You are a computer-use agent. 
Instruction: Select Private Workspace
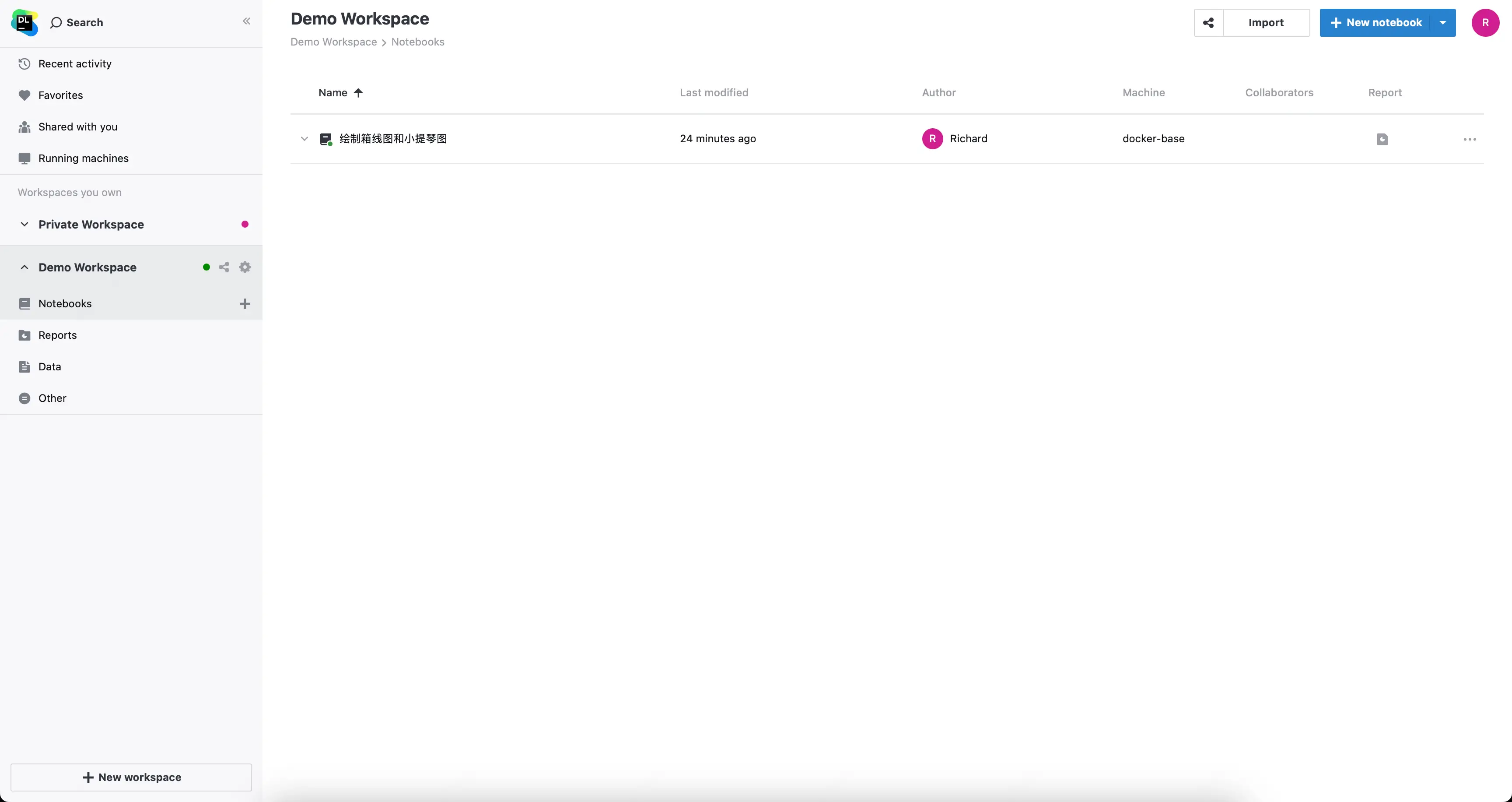pyautogui.click(x=91, y=224)
